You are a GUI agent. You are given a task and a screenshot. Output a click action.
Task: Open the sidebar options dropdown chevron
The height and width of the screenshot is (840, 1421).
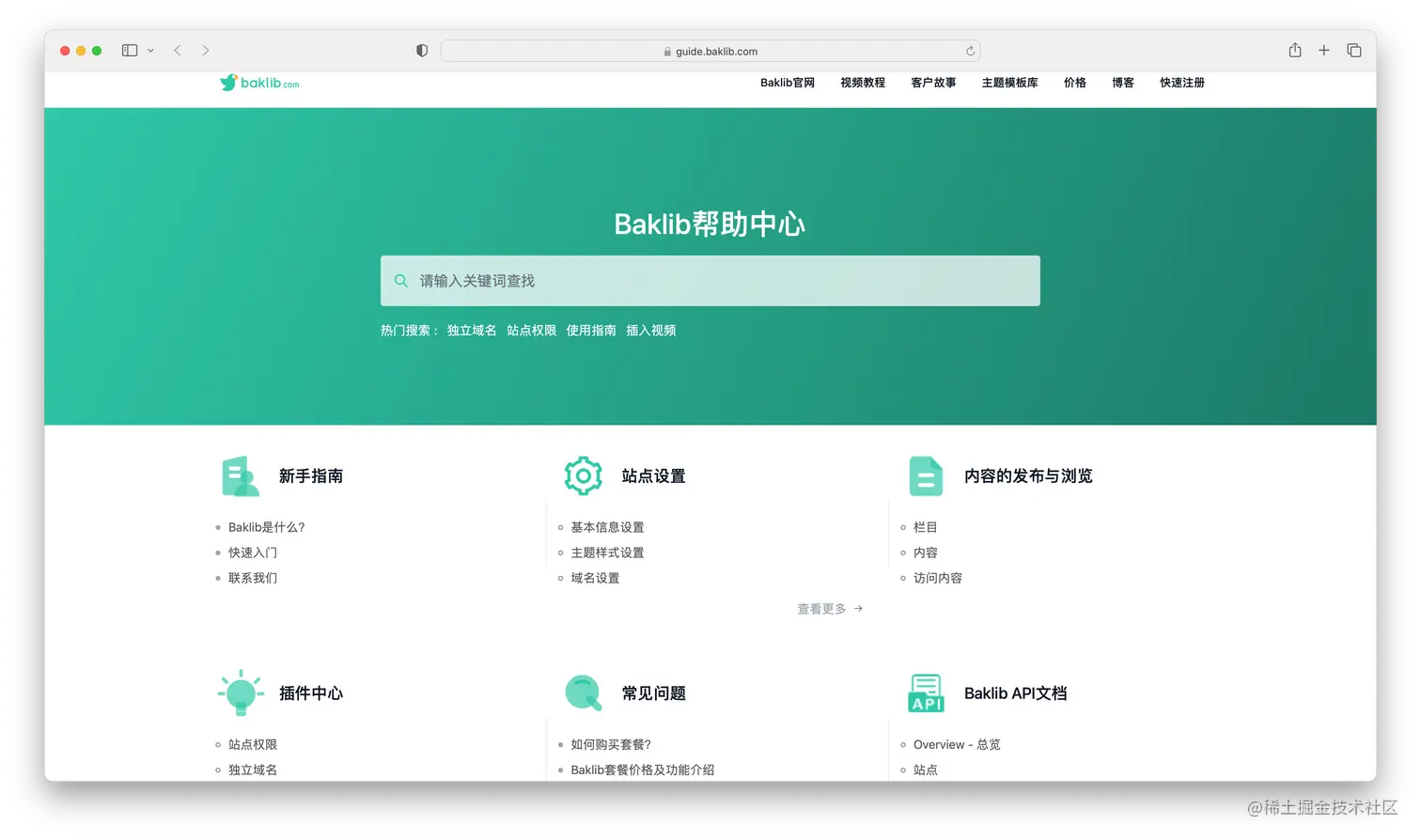pos(150,51)
